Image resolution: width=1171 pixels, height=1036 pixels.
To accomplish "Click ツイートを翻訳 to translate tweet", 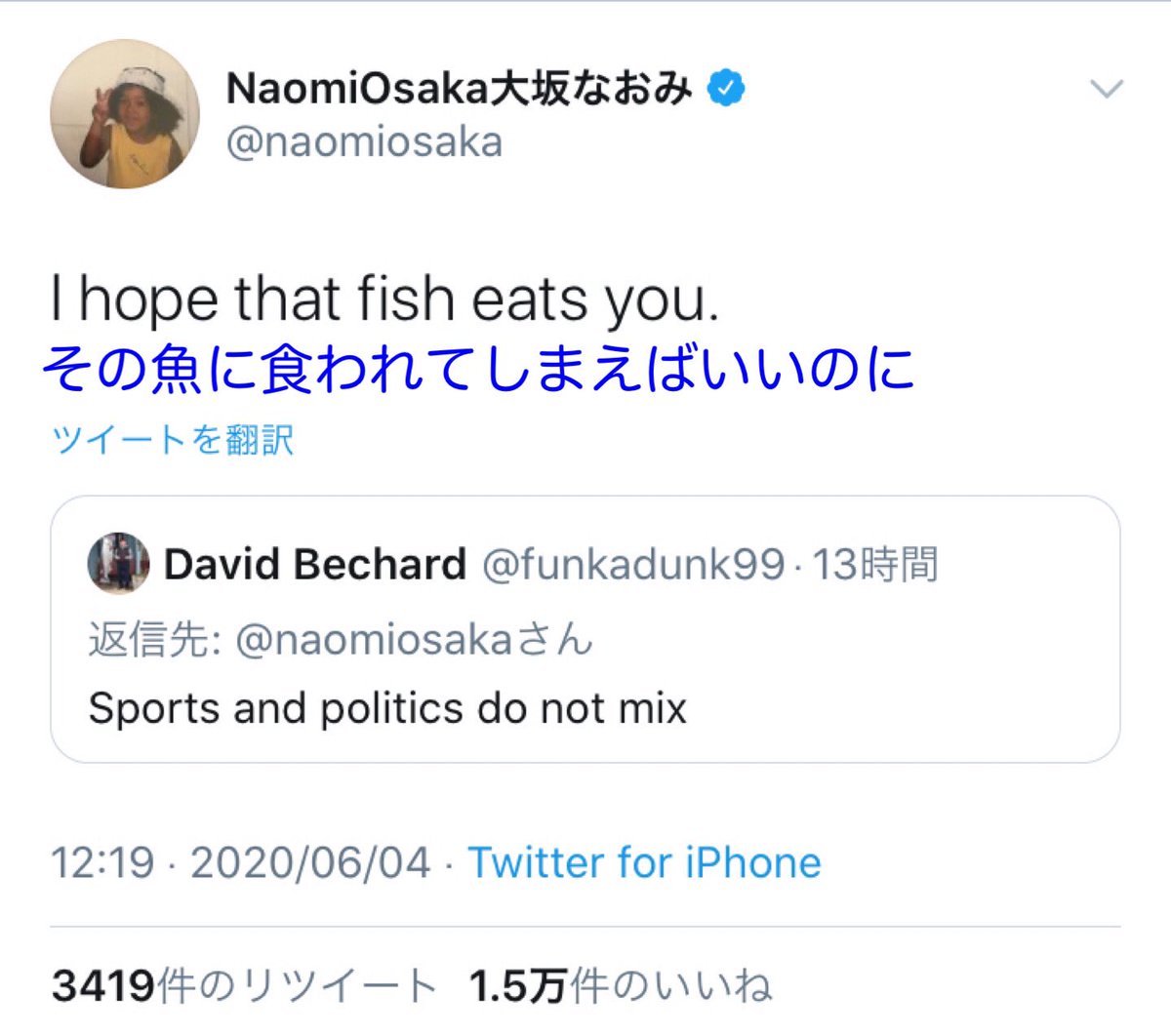I will pyautogui.click(x=172, y=439).
